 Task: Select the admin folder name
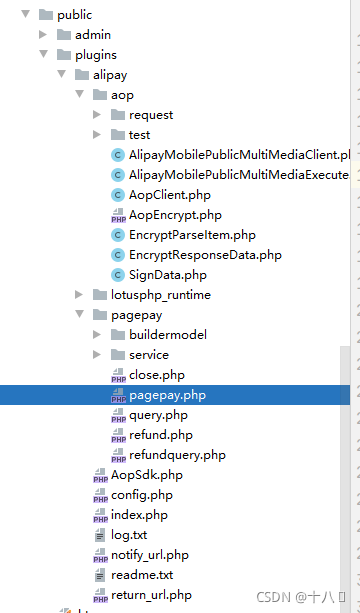(x=93, y=35)
